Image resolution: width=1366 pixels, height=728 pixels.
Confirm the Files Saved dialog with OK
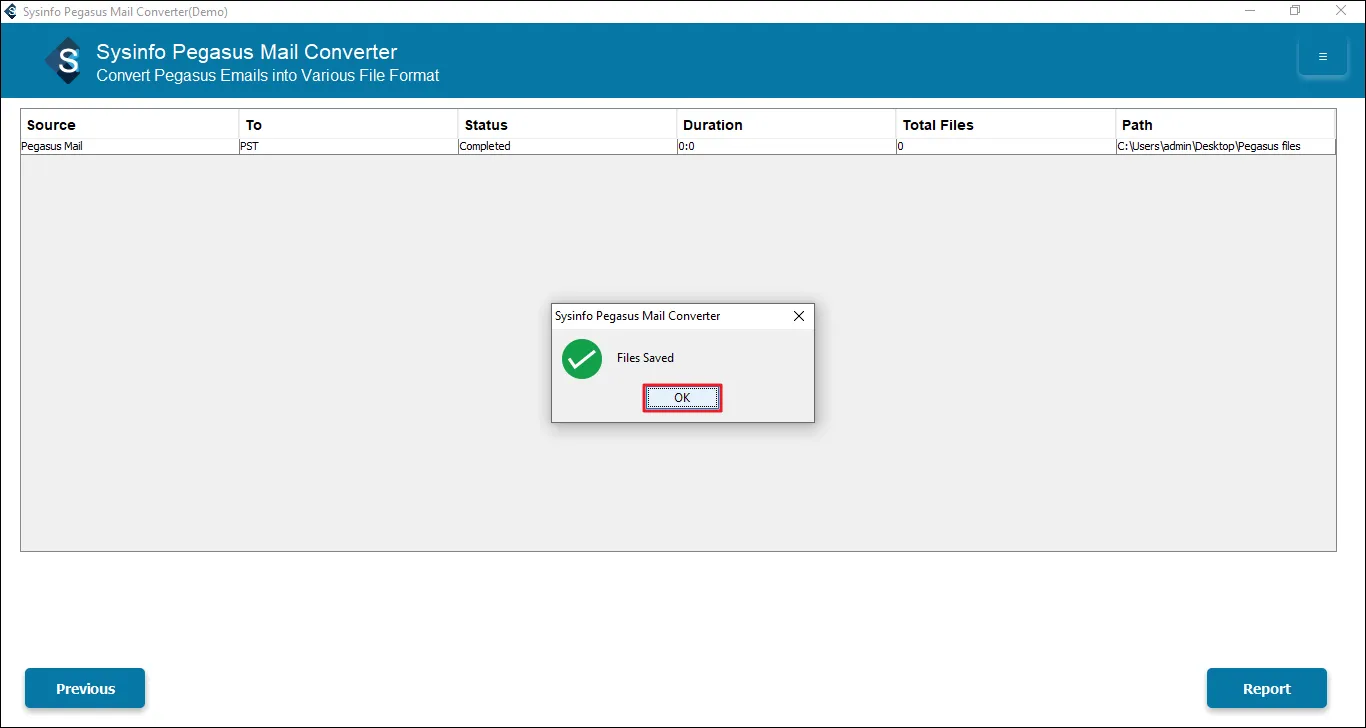pyautogui.click(x=682, y=398)
